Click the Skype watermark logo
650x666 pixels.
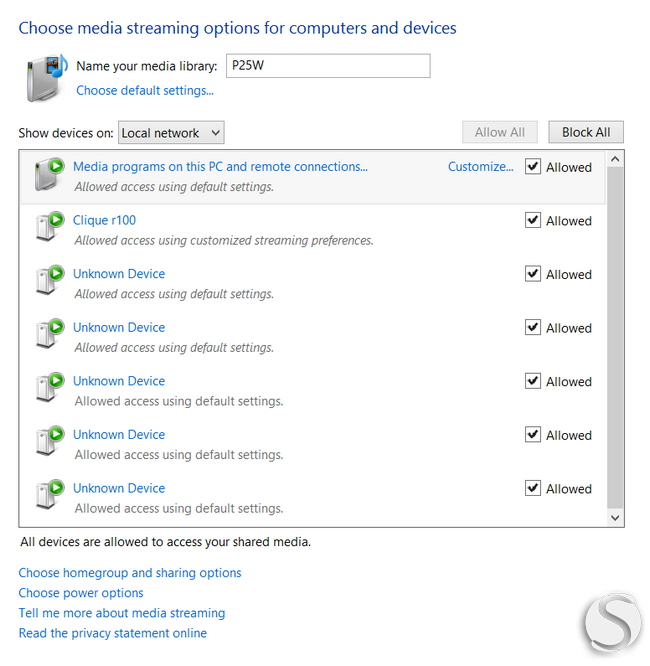coord(613,622)
